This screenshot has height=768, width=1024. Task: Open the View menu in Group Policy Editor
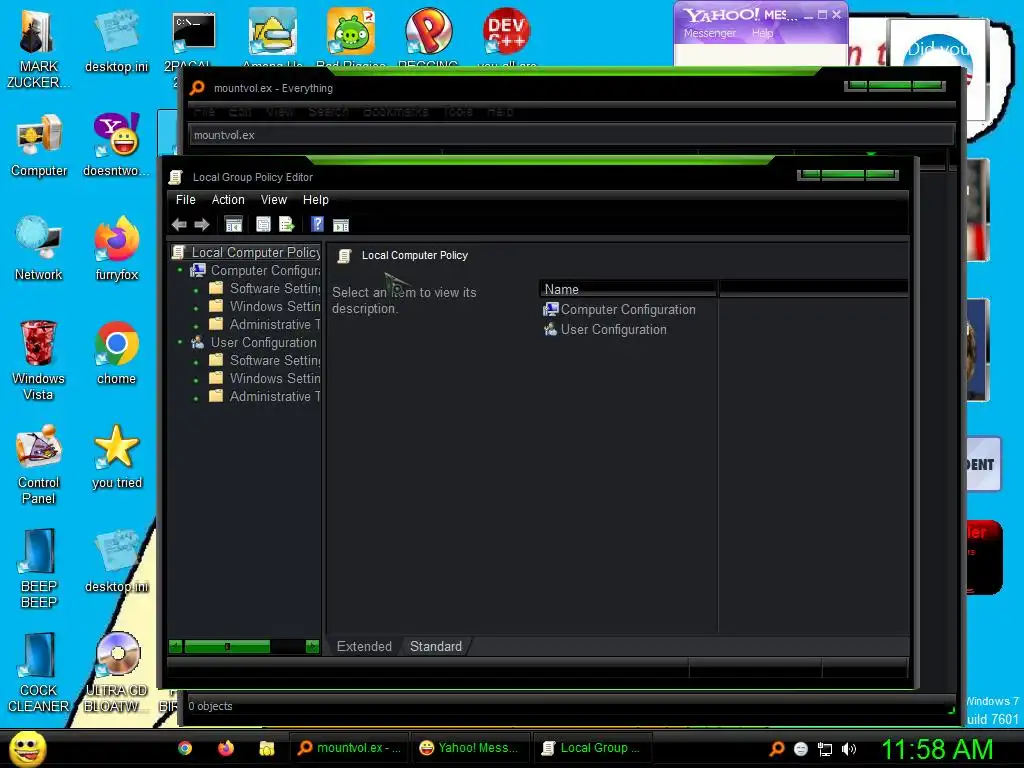[x=274, y=200]
